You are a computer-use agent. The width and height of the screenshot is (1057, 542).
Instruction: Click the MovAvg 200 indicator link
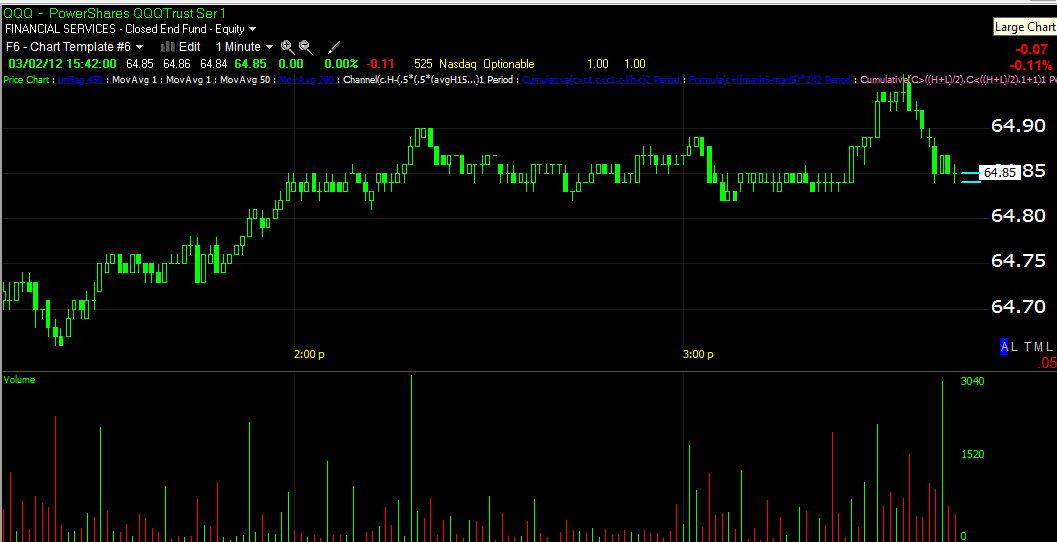(x=305, y=80)
